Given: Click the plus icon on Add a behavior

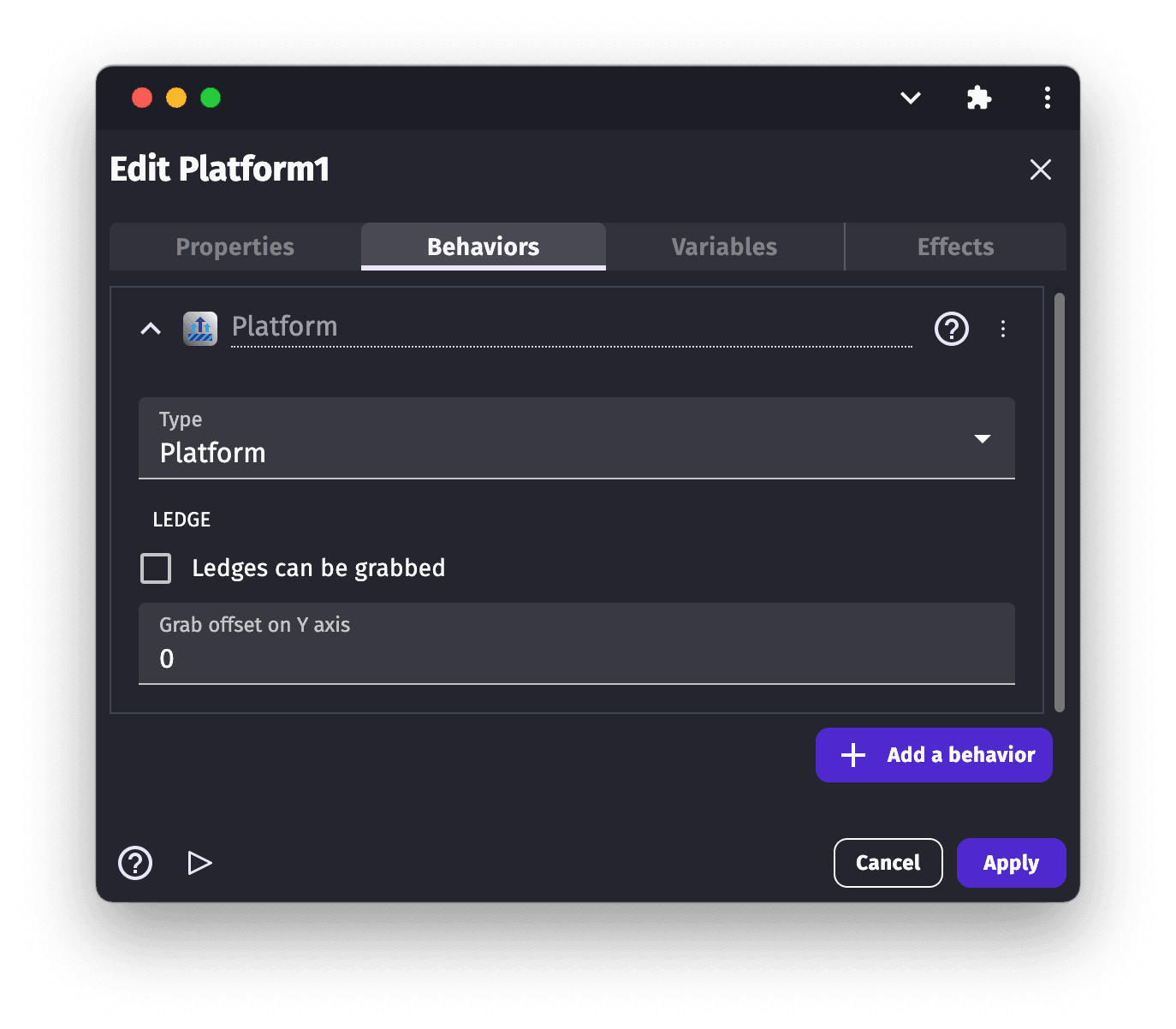Looking at the screenshot, I should point(853,755).
